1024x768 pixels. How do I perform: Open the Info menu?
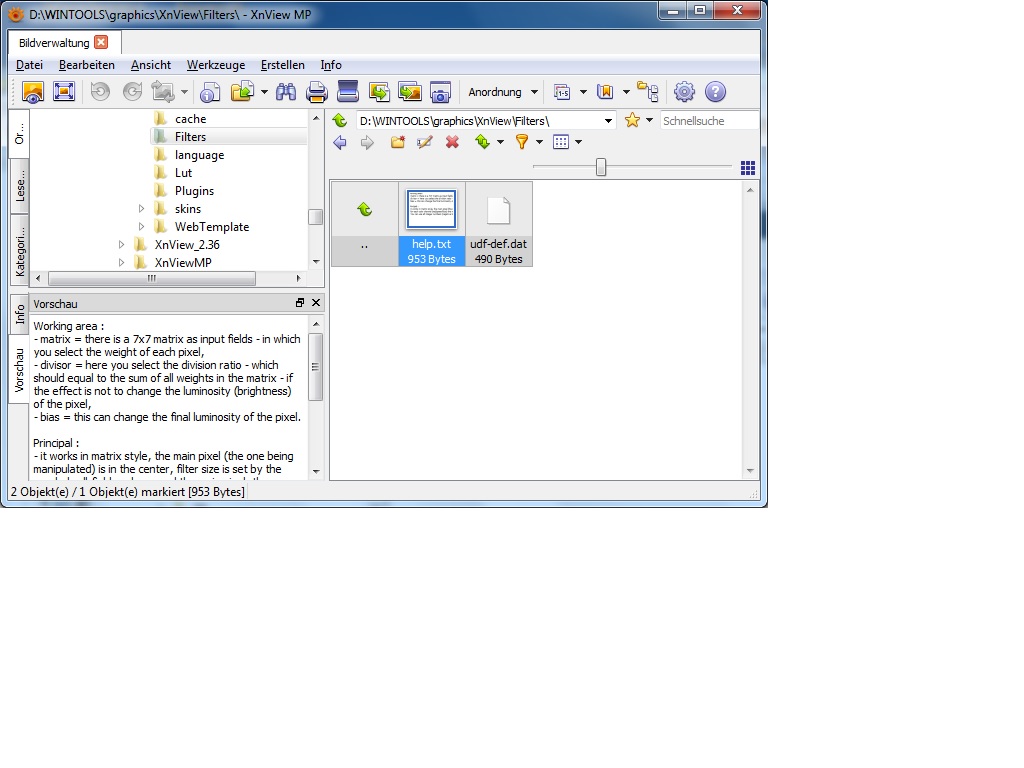point(331,65)
